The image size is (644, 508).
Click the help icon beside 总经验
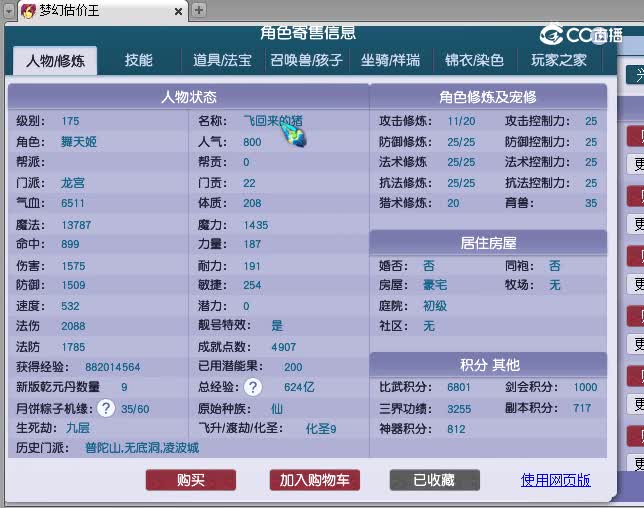(x=253, y=387)
